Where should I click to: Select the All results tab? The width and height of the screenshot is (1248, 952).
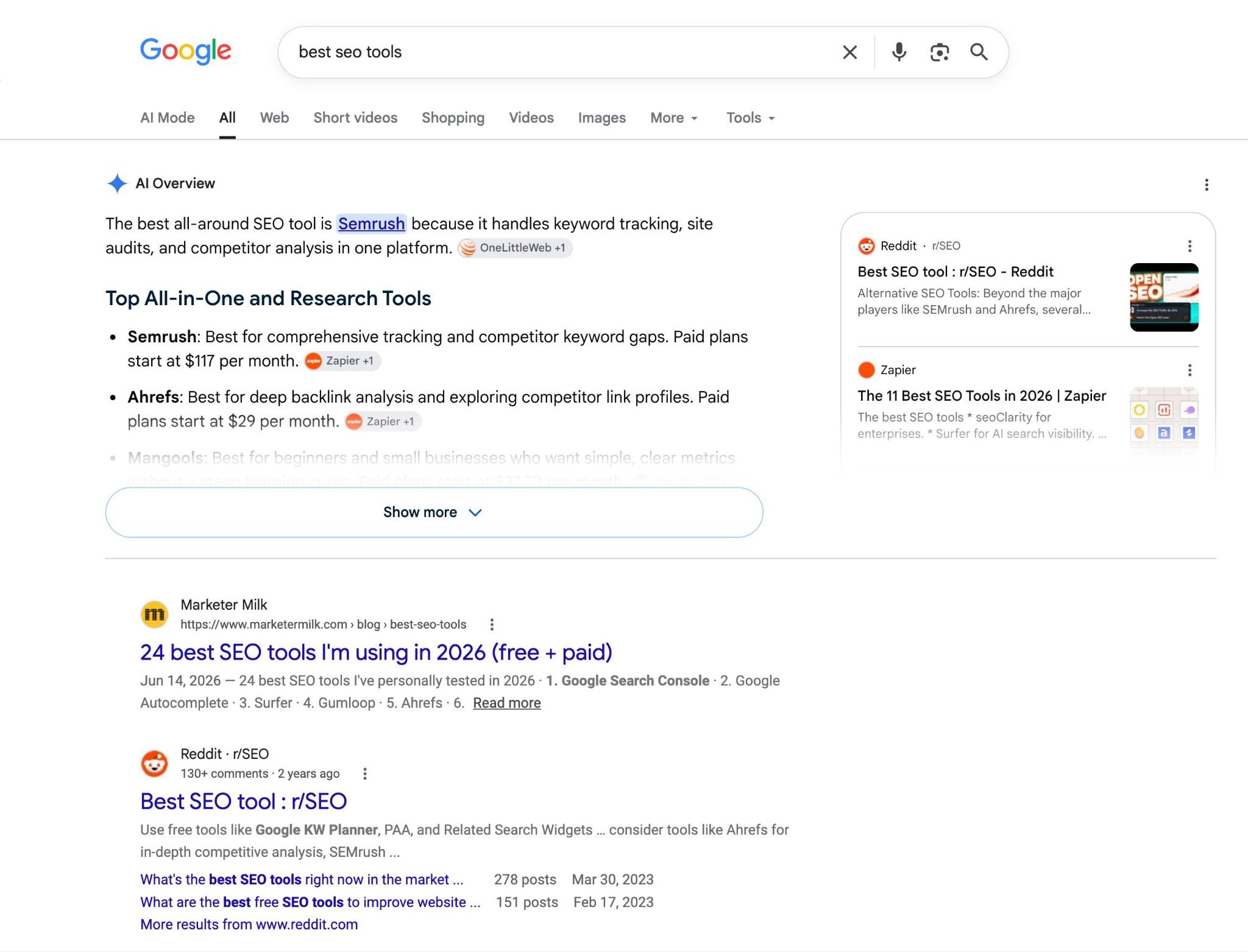227,118
